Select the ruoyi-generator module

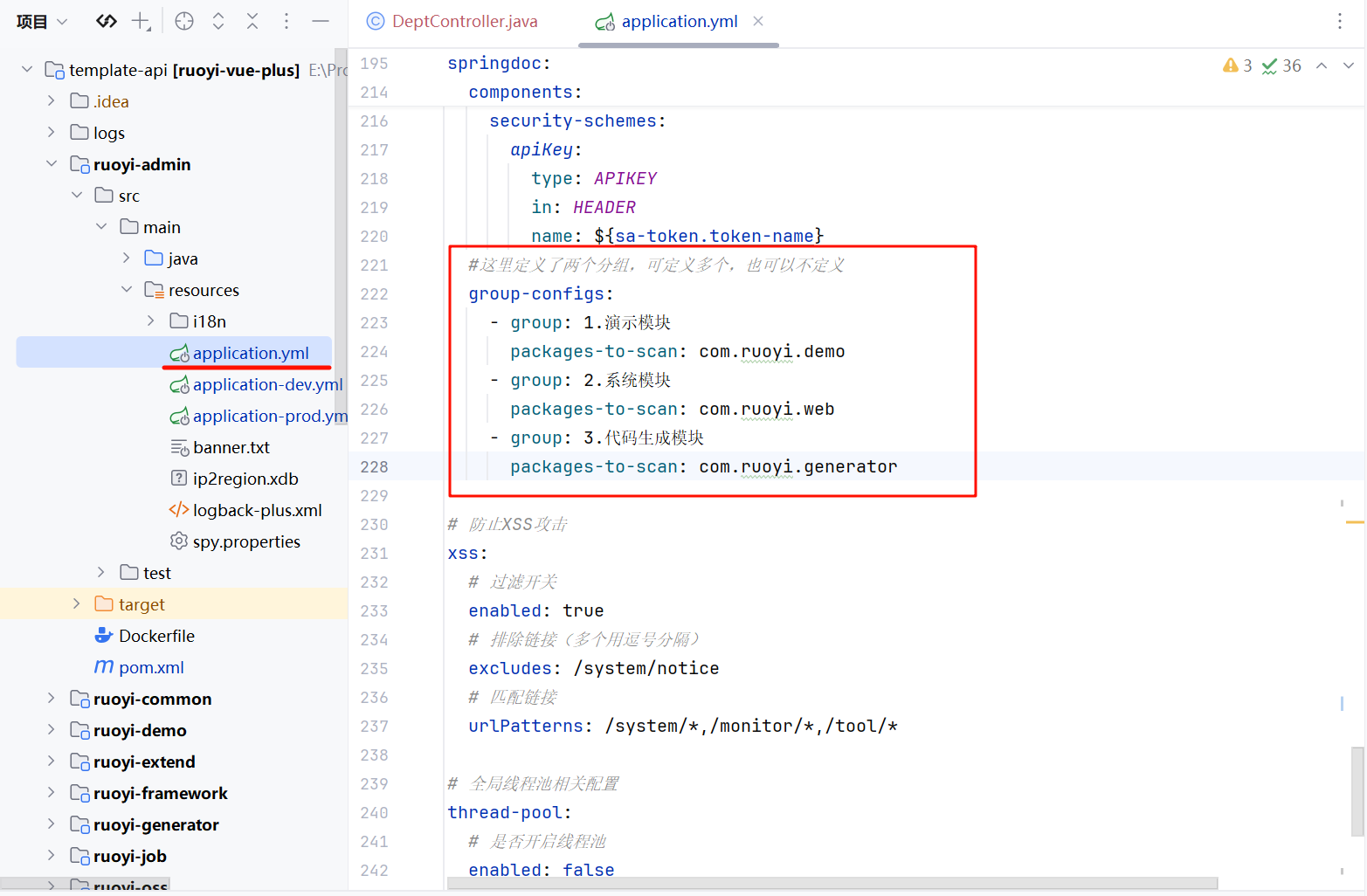tap(155, 824)
